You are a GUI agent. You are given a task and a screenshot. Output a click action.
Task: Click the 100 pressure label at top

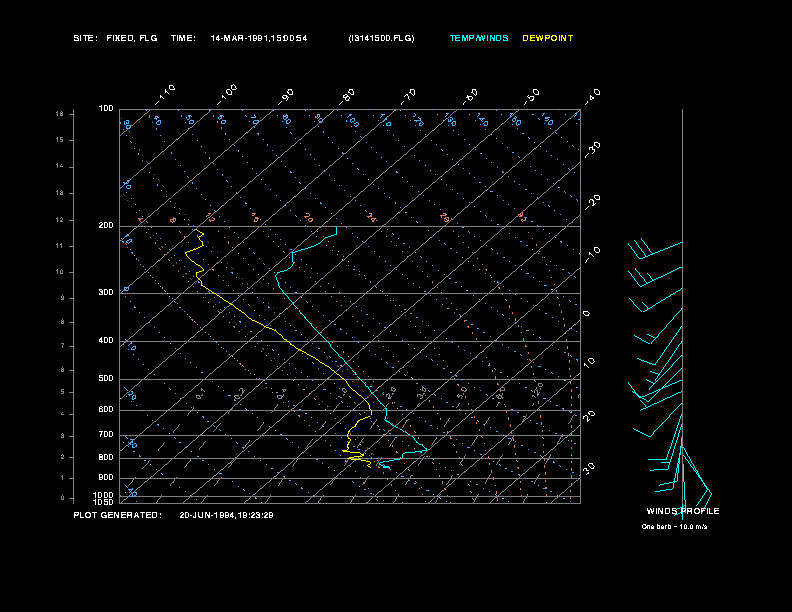pos(106,109)
